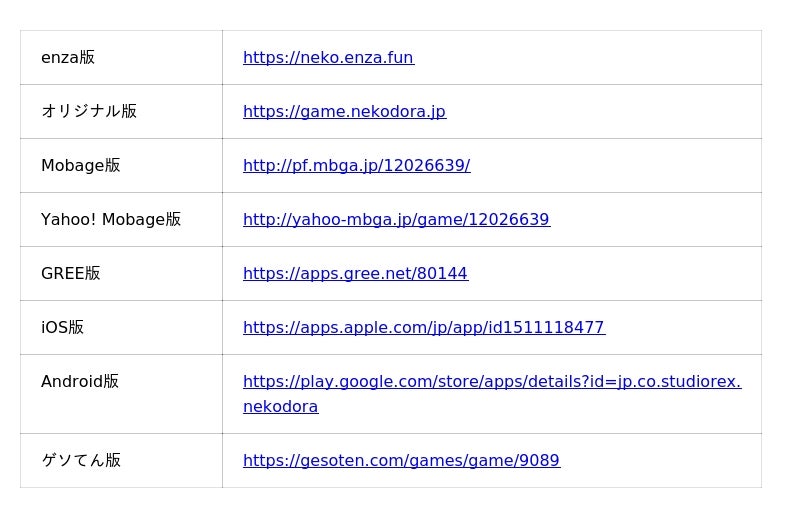This screenshot has height=518, width=800.
Task: Go to the gesoten.com games link
Action: 401,461
